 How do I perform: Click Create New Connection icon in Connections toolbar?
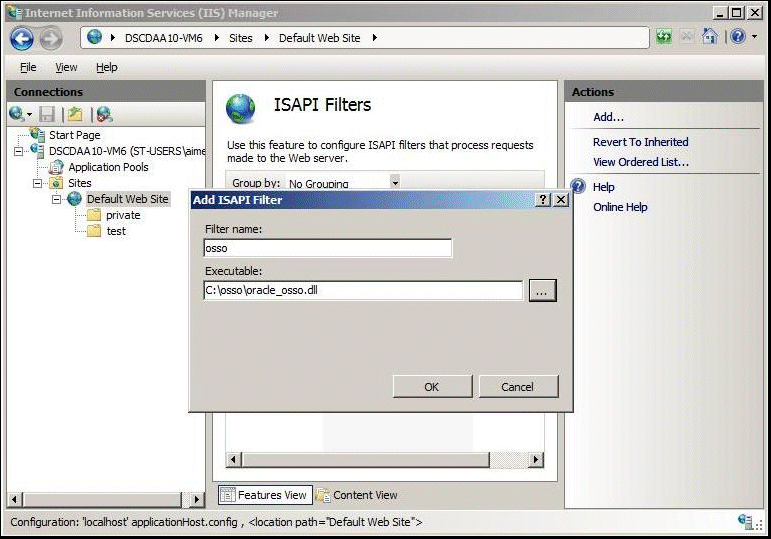17,114
